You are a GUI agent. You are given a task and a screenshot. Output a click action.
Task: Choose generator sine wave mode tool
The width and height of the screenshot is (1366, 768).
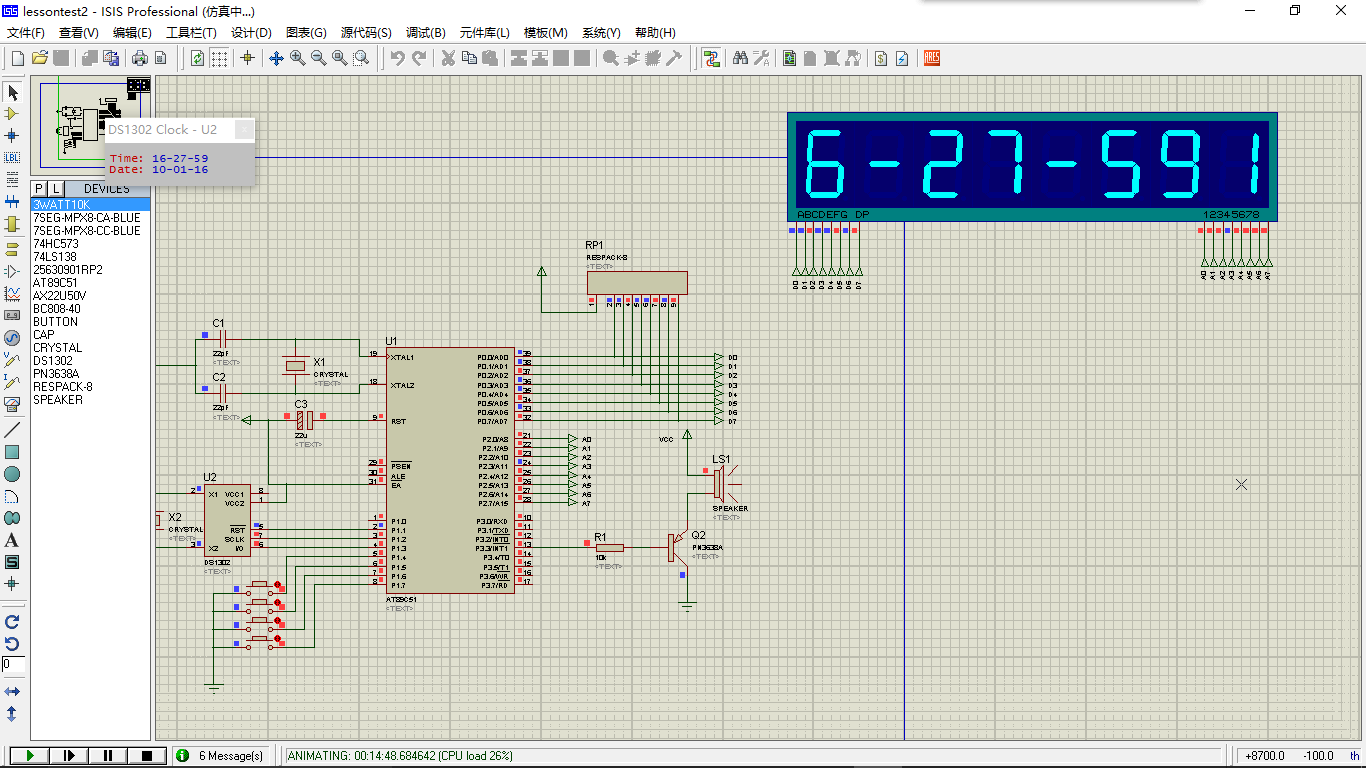(x=12, y=338)
